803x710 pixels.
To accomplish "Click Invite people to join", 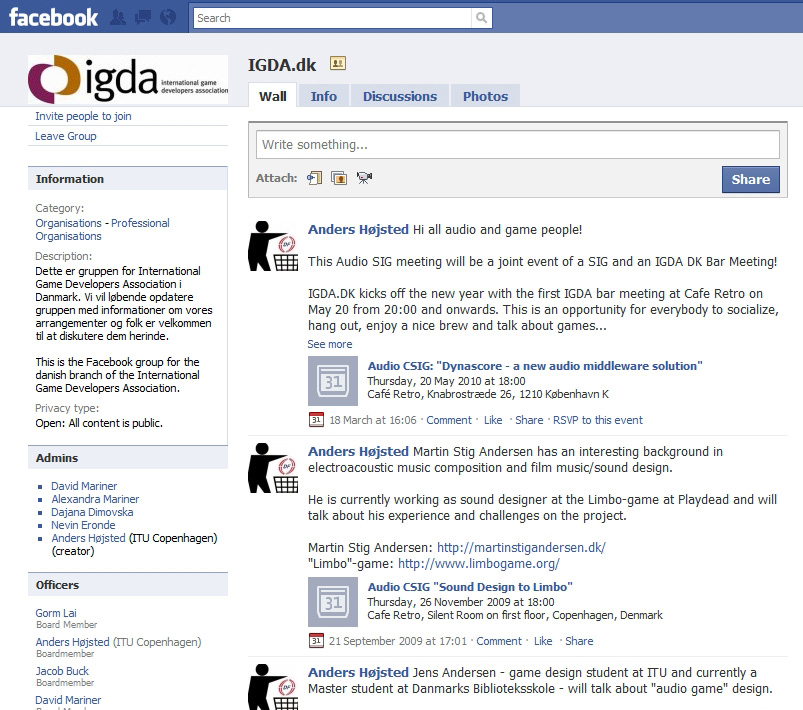I will (x=83, y=116).
